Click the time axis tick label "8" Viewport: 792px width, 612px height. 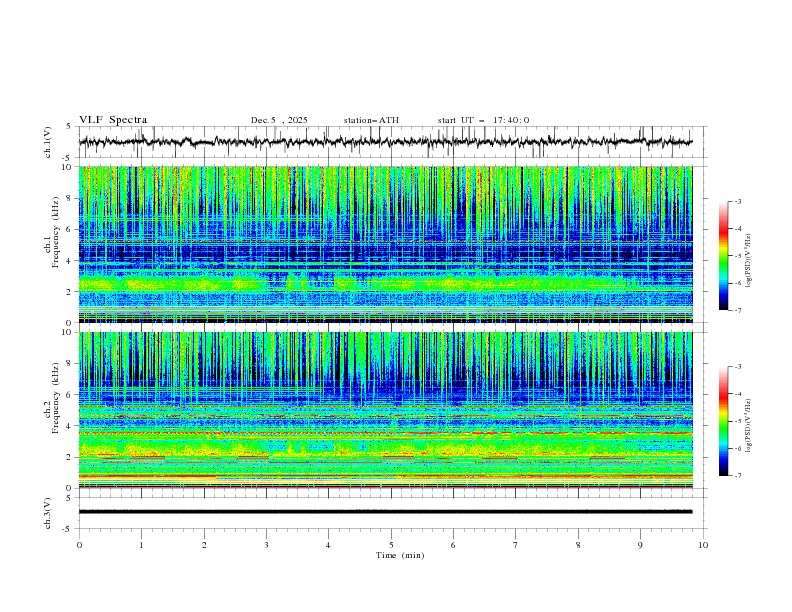click(x=578, y=545)
